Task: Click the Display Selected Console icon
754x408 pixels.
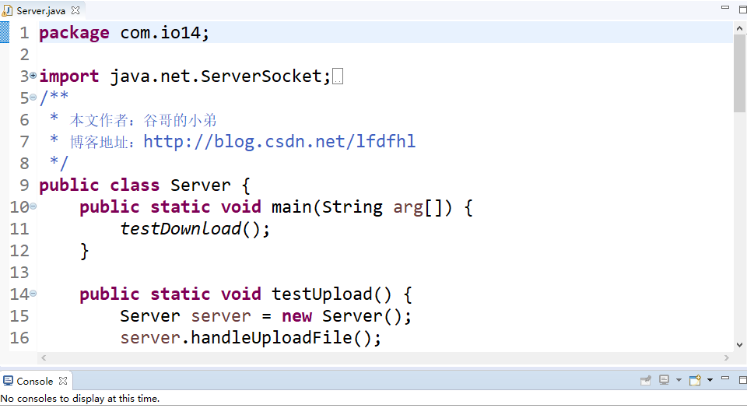Action: point(664,381)
